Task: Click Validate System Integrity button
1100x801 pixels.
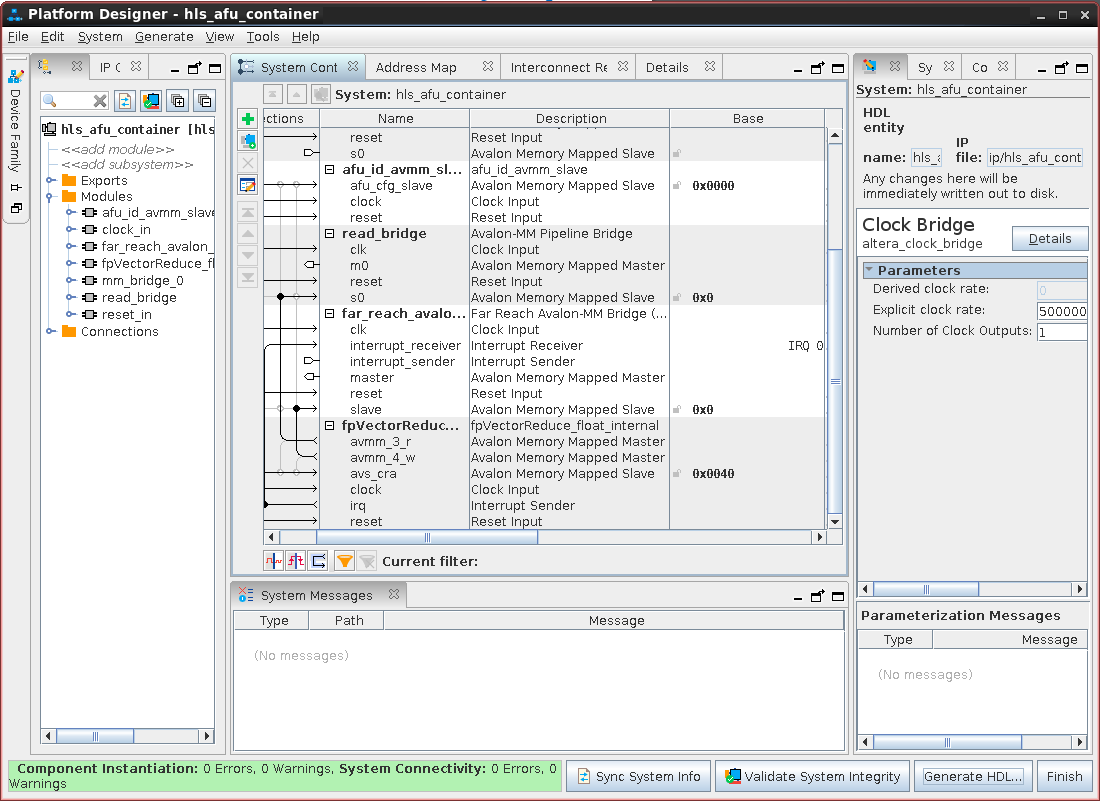Action: point(812,776)
